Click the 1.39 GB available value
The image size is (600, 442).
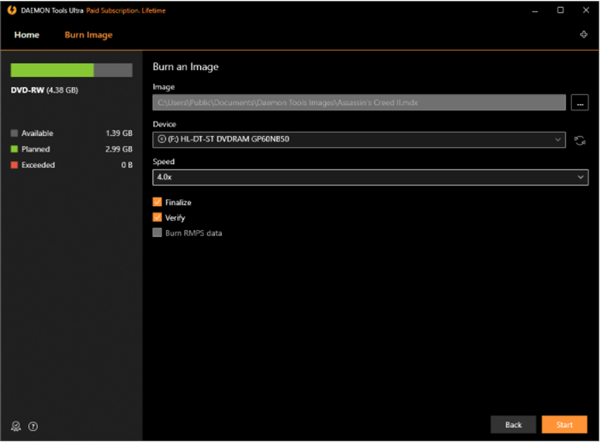point(119,133)
